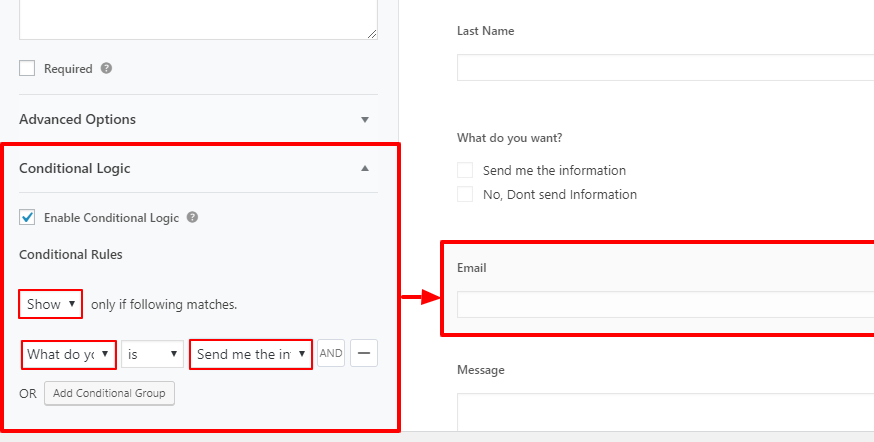Check No, Dont send Information option
The image size is (874, 442).
point(465,194)
